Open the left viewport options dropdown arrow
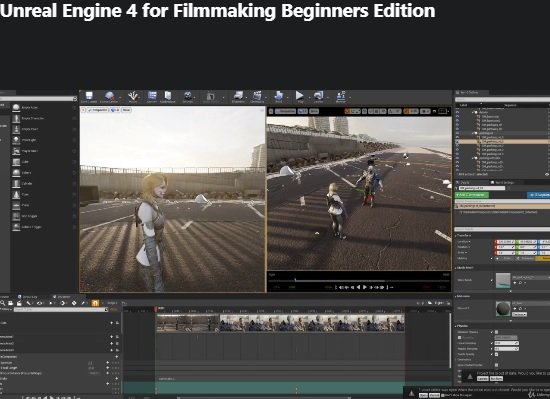550x399 pixels. [x=83, y=110]
